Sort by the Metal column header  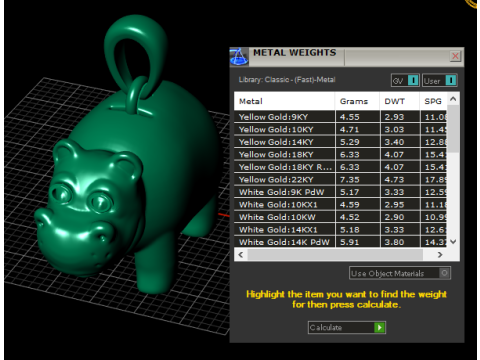coord(284,101)
